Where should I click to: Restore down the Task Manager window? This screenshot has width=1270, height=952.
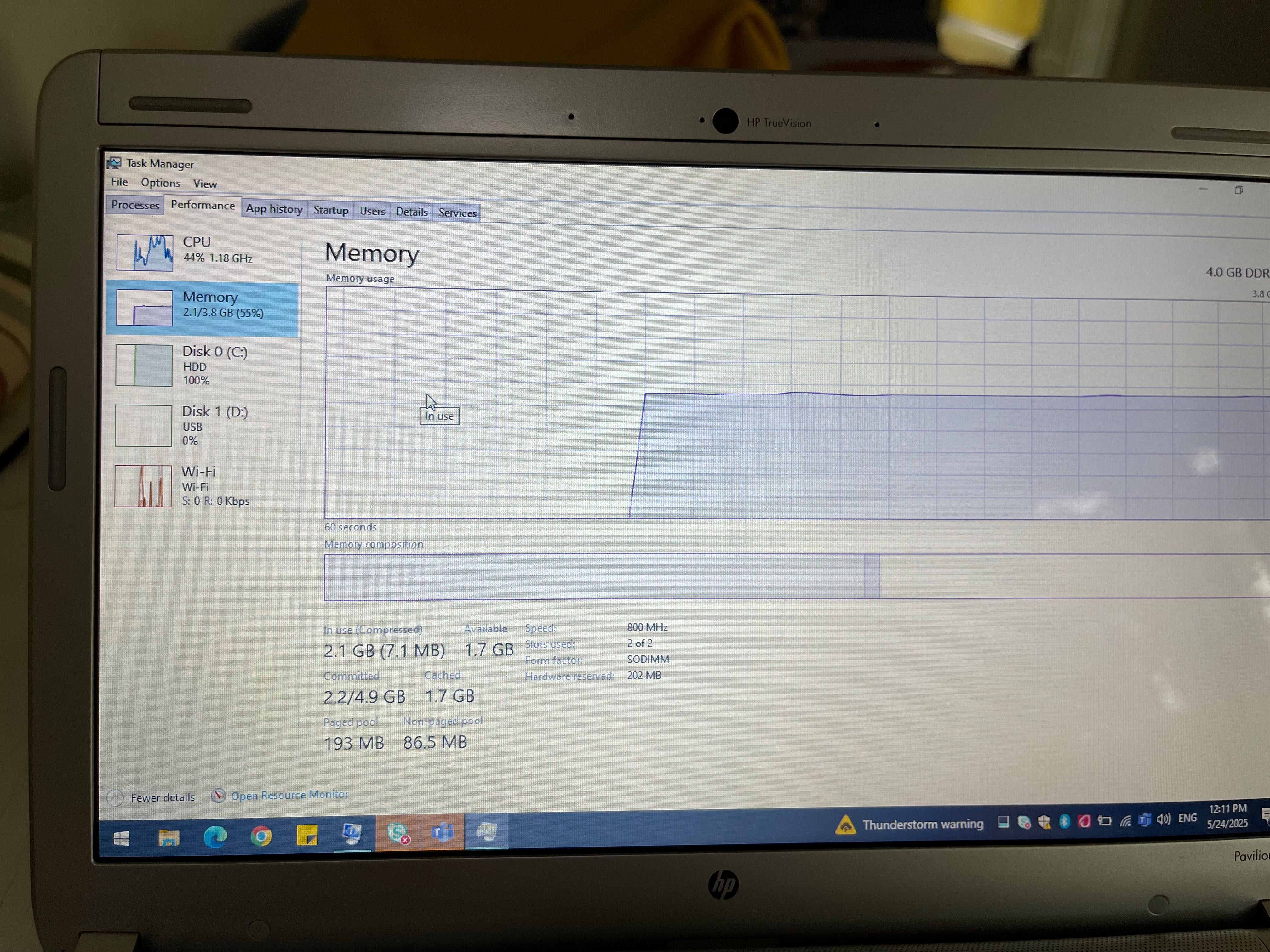coord(1239,190)
